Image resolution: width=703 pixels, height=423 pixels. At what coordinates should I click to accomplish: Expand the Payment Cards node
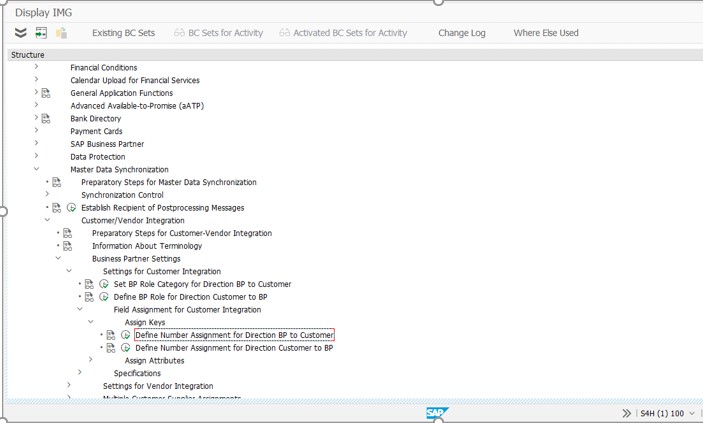tap(36, 131)
